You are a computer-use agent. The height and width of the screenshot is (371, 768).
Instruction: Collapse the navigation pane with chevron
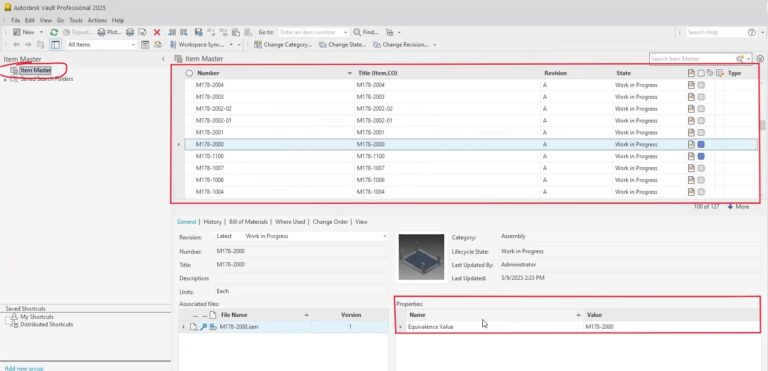pyautogui.click(x=163, y=59)
